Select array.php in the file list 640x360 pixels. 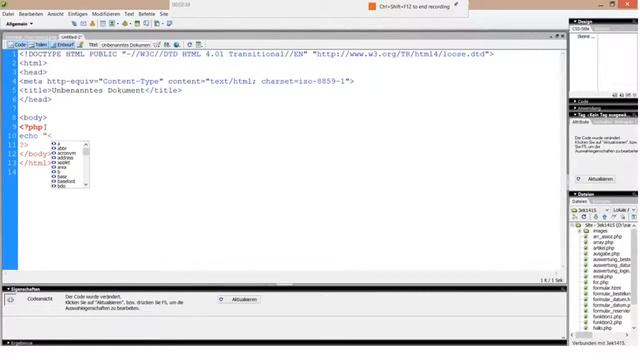coord(602,242)
